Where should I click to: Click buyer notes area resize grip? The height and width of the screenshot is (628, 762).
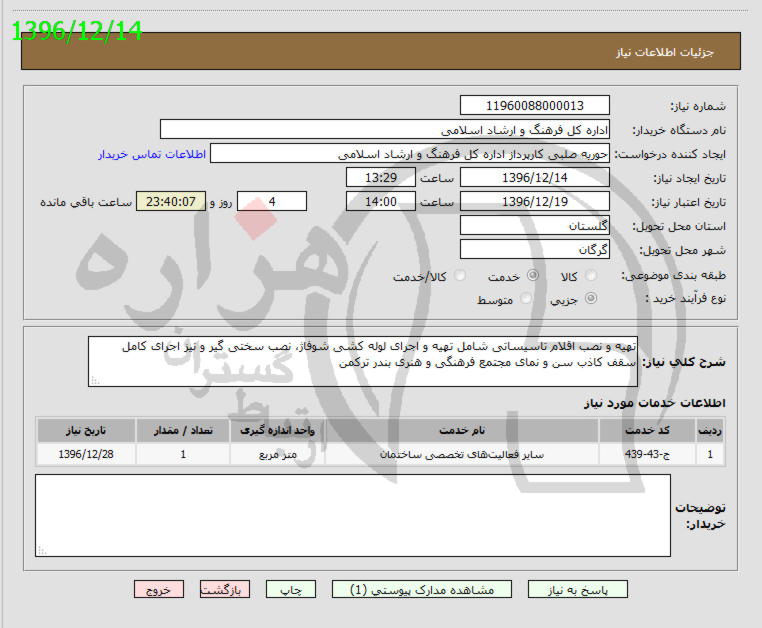(42, 550)
